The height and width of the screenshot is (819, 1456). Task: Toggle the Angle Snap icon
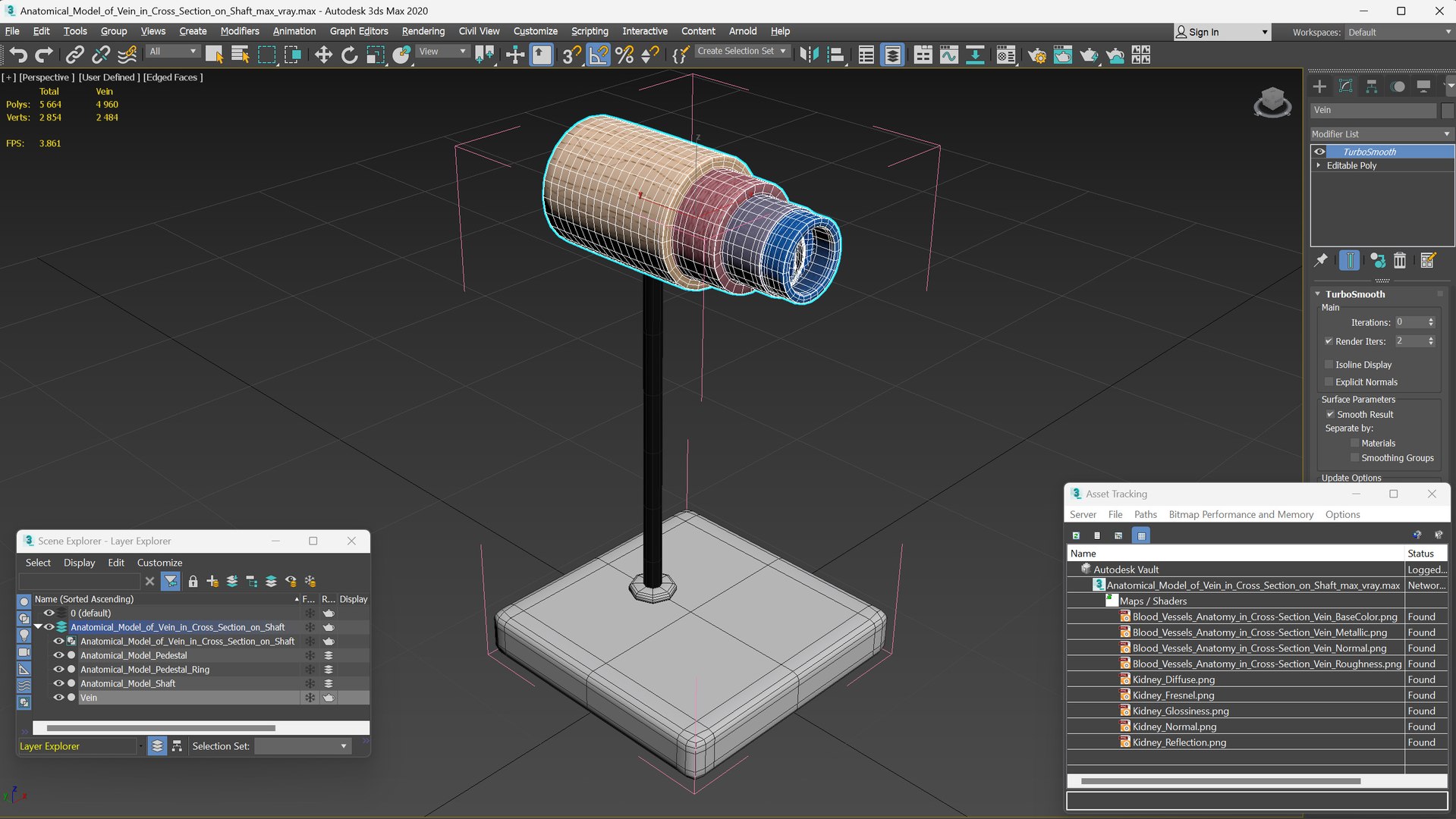(x=598, y=55)
